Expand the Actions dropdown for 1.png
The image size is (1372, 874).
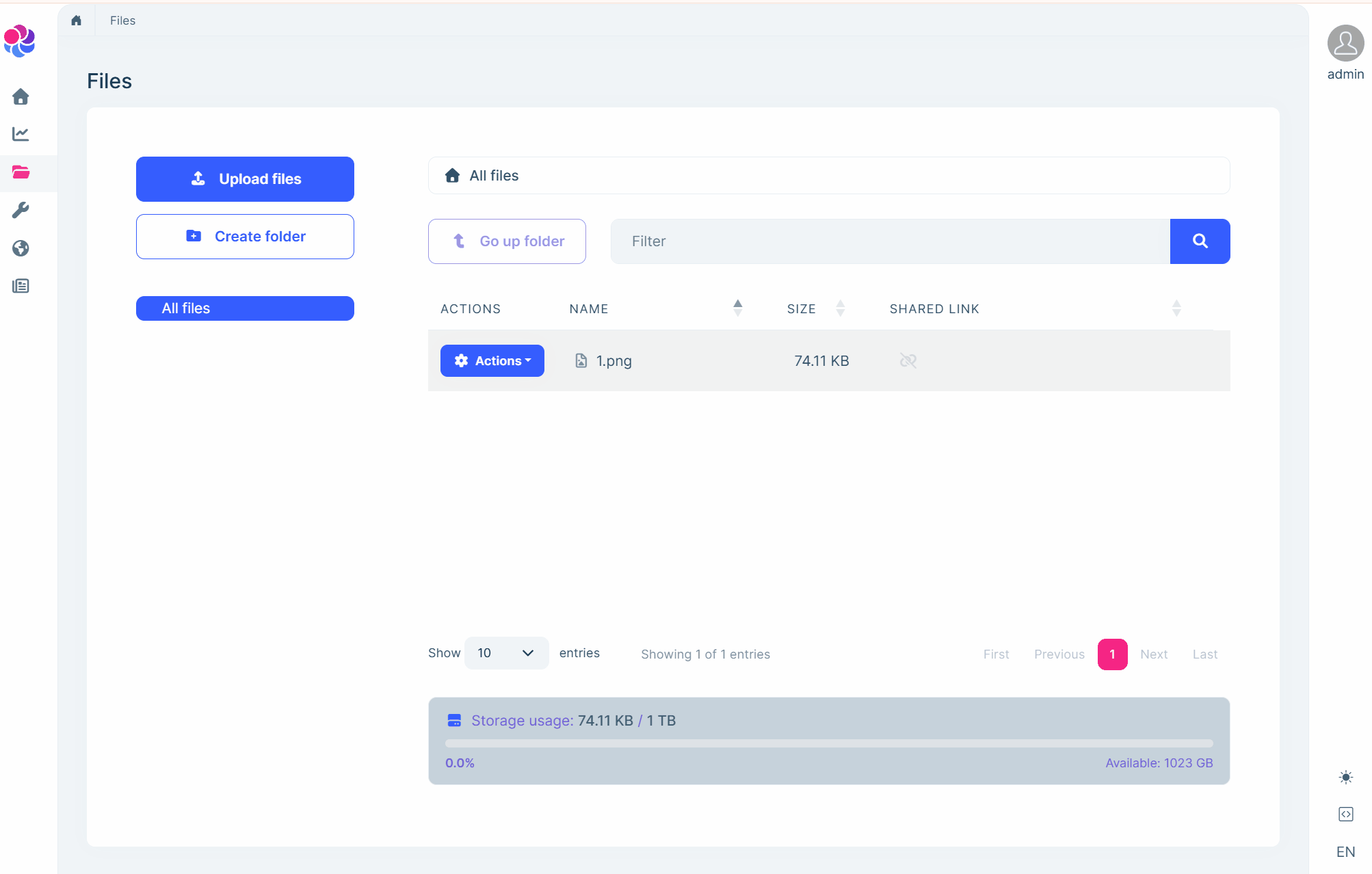pyautogui.click(x=492, y=360)
